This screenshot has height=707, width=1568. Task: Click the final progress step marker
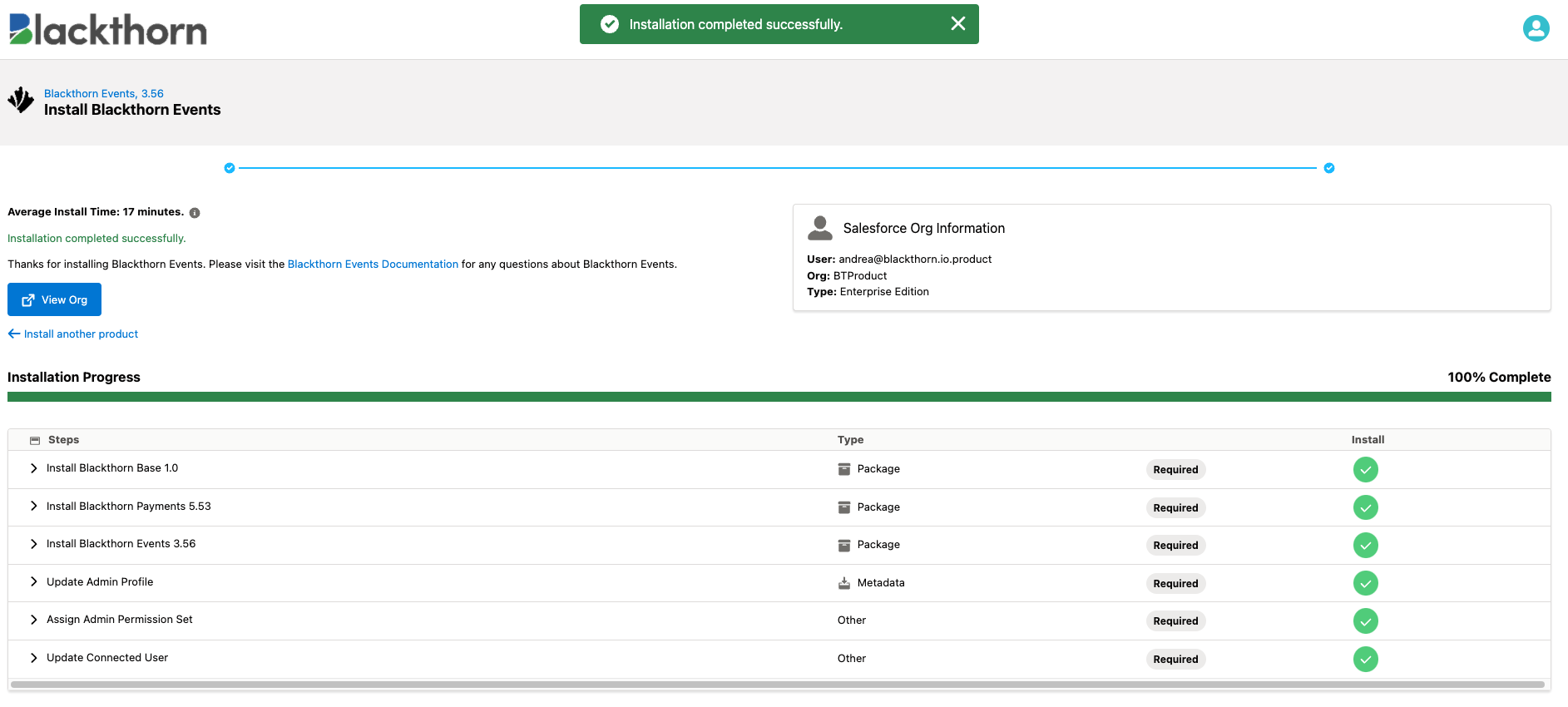1329,168
